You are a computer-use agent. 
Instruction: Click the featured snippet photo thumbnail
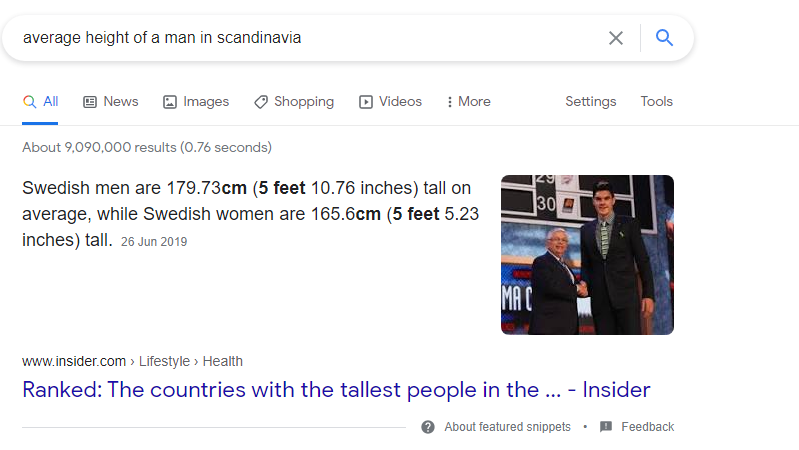tap(587, 255)
